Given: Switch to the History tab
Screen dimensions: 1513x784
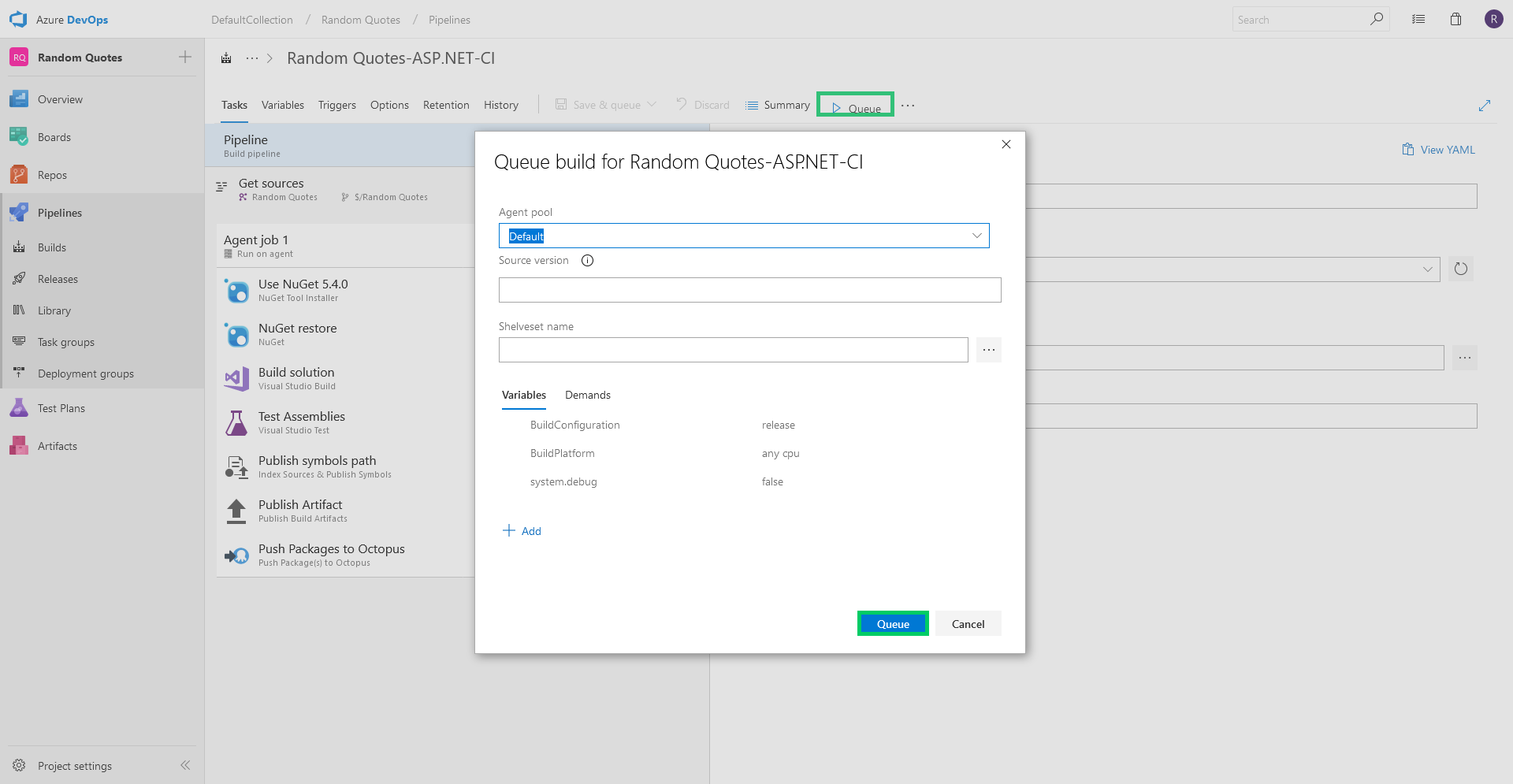Looking at the screenshot, I should click(x=501, y=105).
